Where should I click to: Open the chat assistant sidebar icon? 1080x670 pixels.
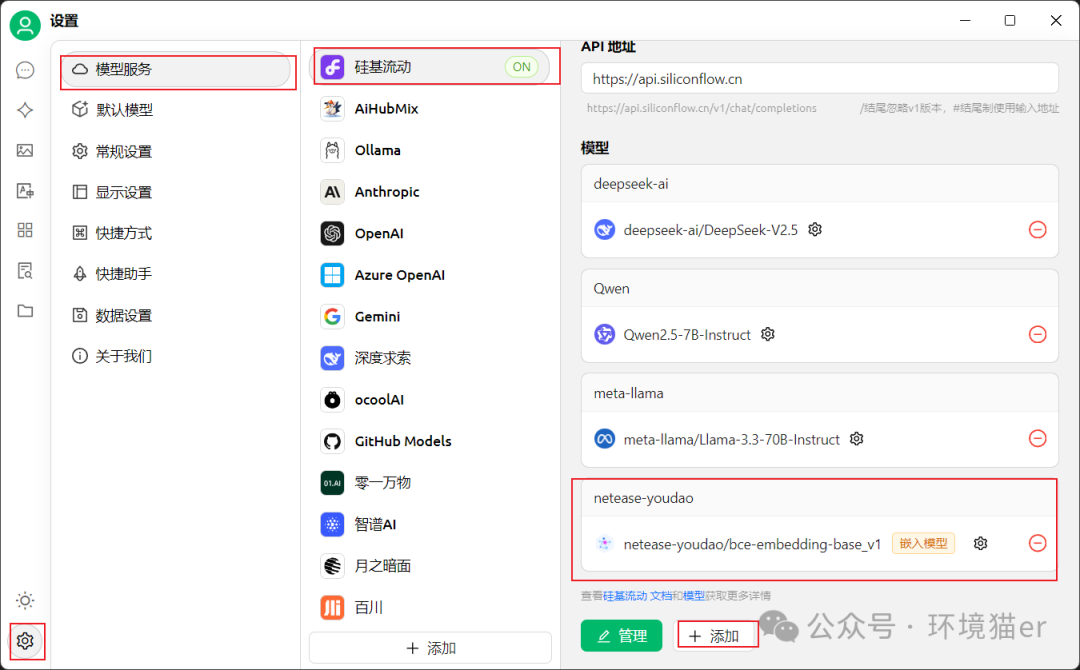click(25, 70)
